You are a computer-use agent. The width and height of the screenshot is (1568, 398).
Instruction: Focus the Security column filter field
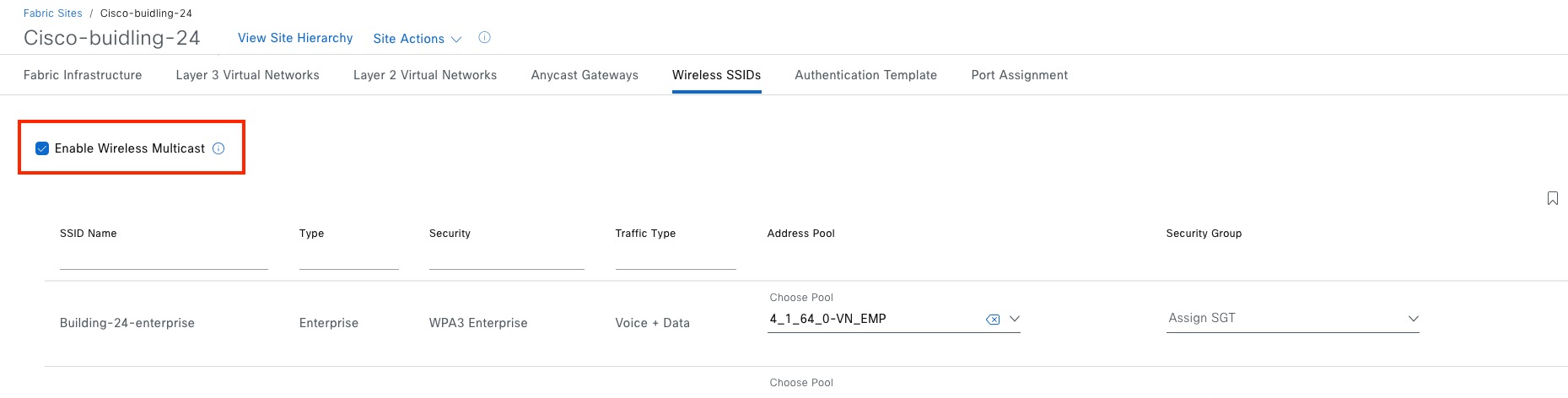(x=506, y=259)
